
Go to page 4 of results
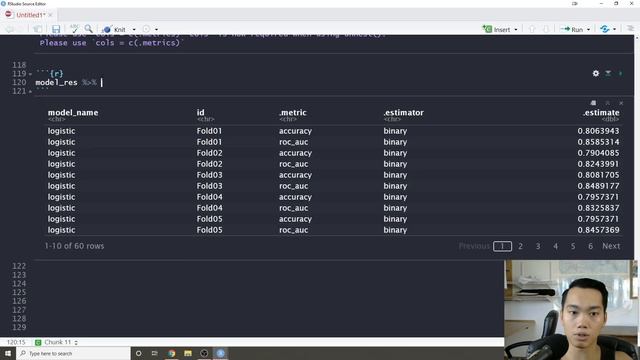tap(556, 246)
